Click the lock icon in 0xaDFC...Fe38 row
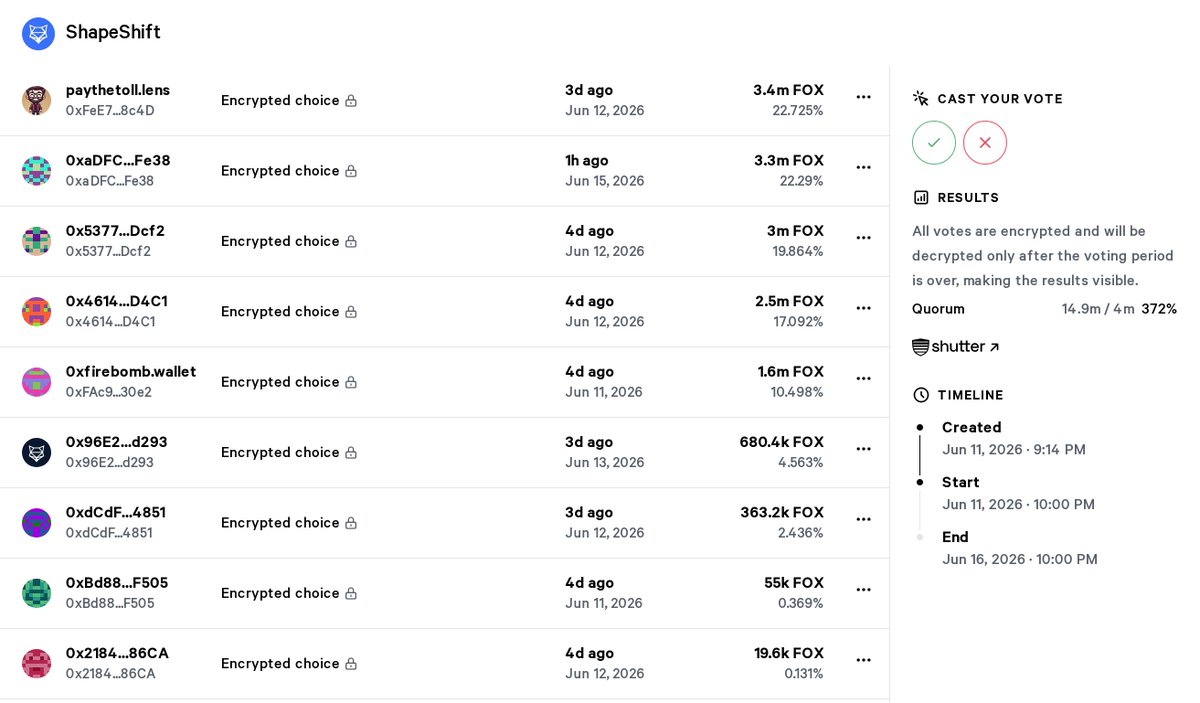The image size is (1200, 703). 351,171
